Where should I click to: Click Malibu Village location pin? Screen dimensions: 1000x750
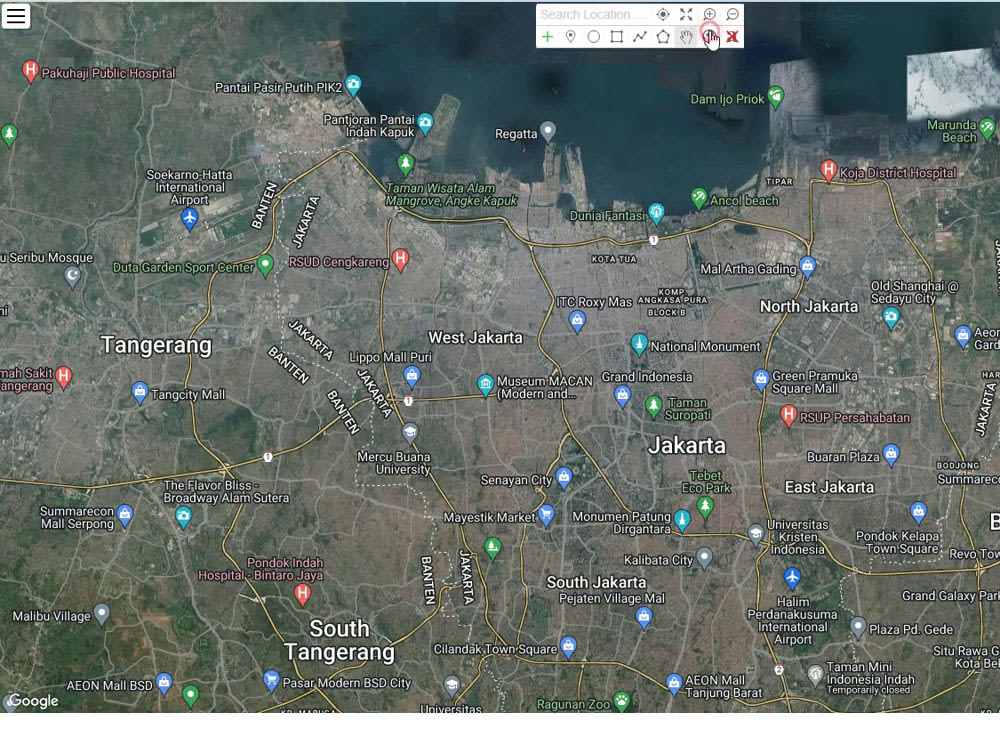pyautogui.click(x=101, y=614)
